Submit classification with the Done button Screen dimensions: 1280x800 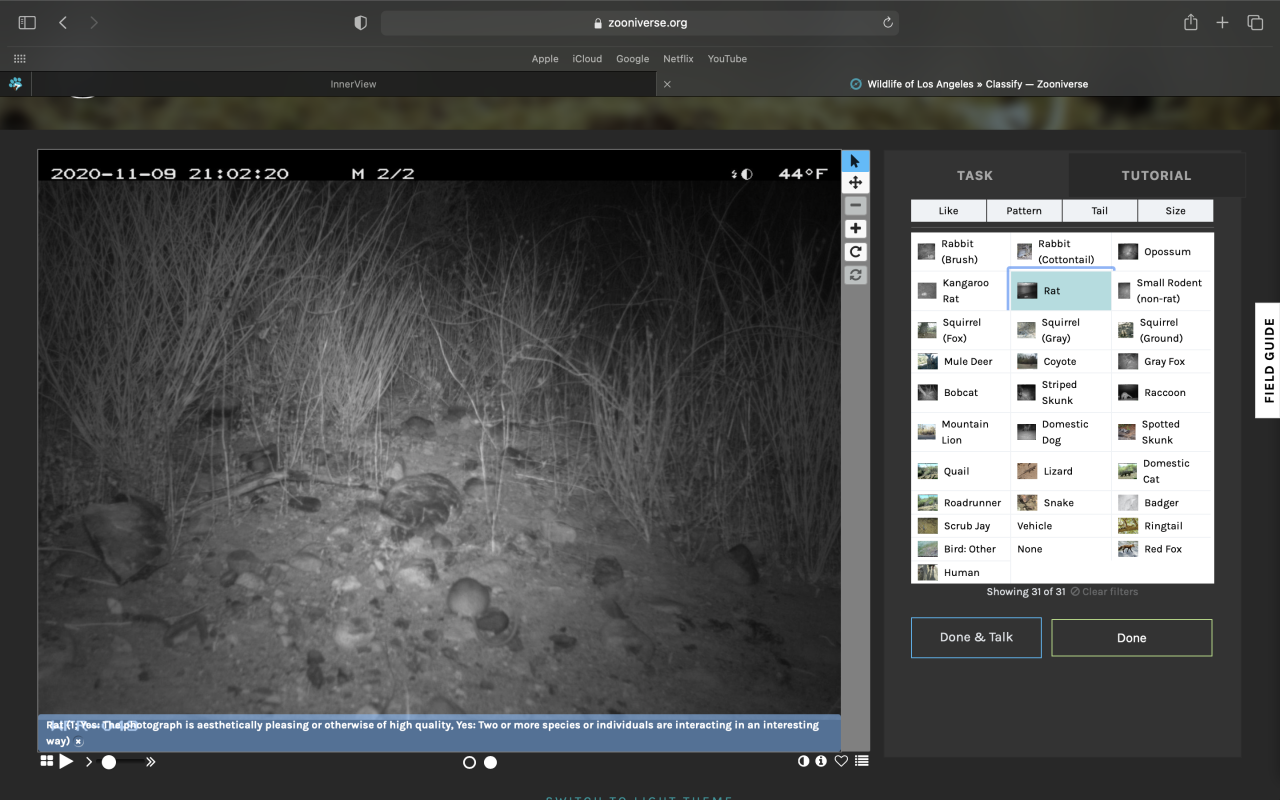[1131, 638]
